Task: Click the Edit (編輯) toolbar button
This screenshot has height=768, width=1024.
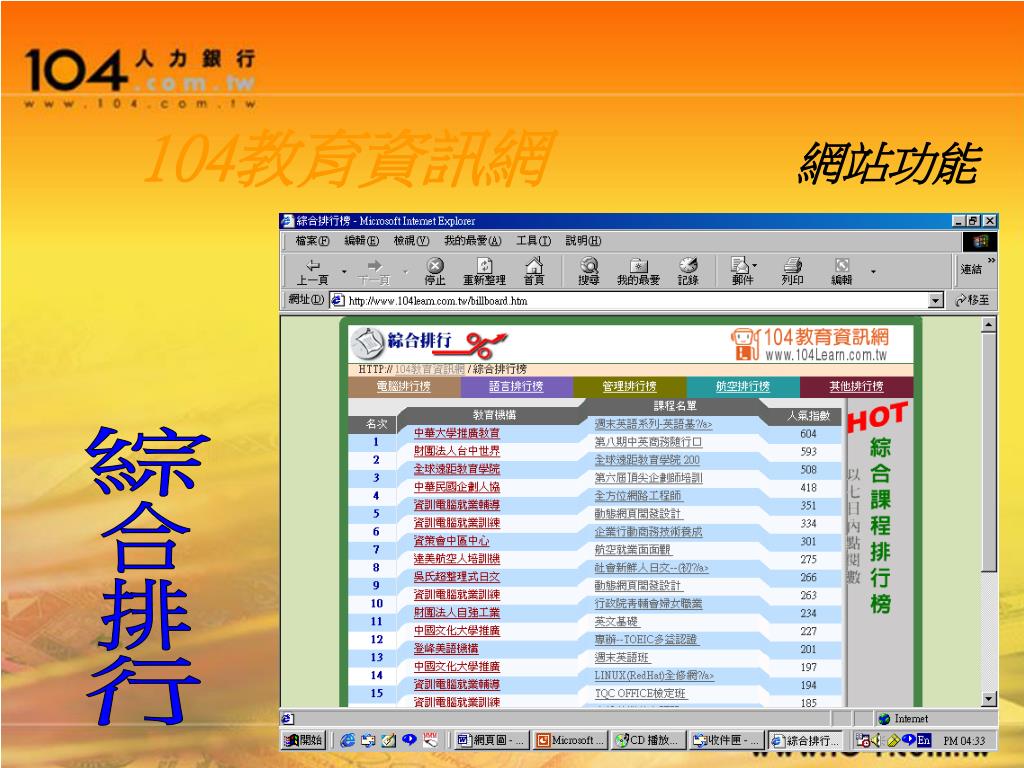Action: pos(842,271)
